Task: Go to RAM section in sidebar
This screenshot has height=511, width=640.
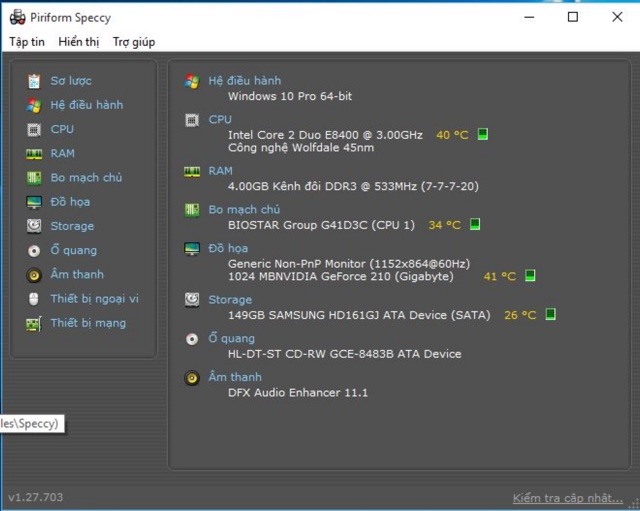Action: coord(62,153)
